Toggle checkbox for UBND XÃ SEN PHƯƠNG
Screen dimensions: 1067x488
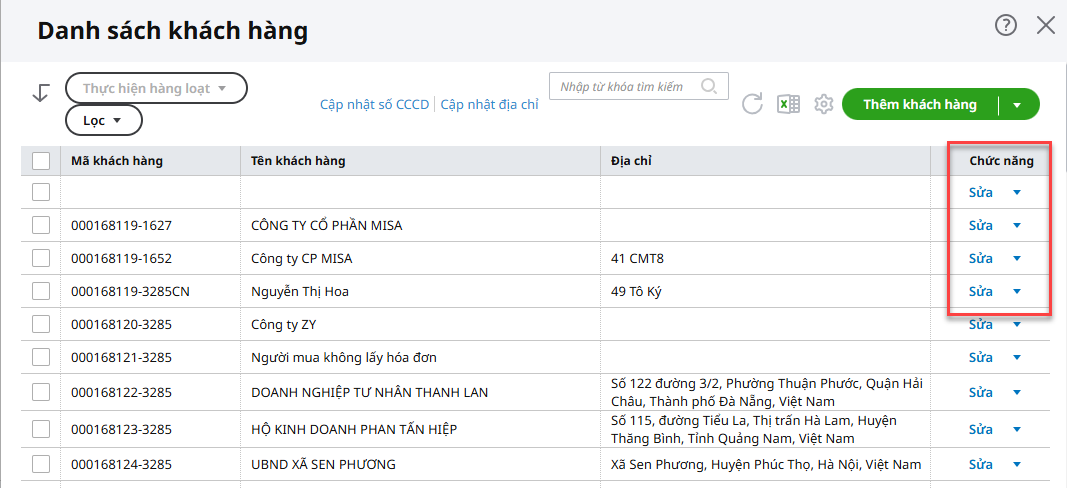coord(41,464)
